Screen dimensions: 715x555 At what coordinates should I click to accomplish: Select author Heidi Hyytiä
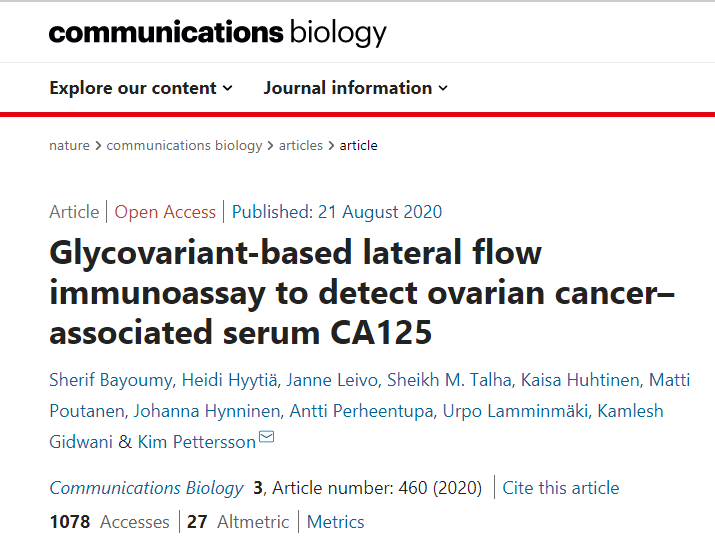229,380
